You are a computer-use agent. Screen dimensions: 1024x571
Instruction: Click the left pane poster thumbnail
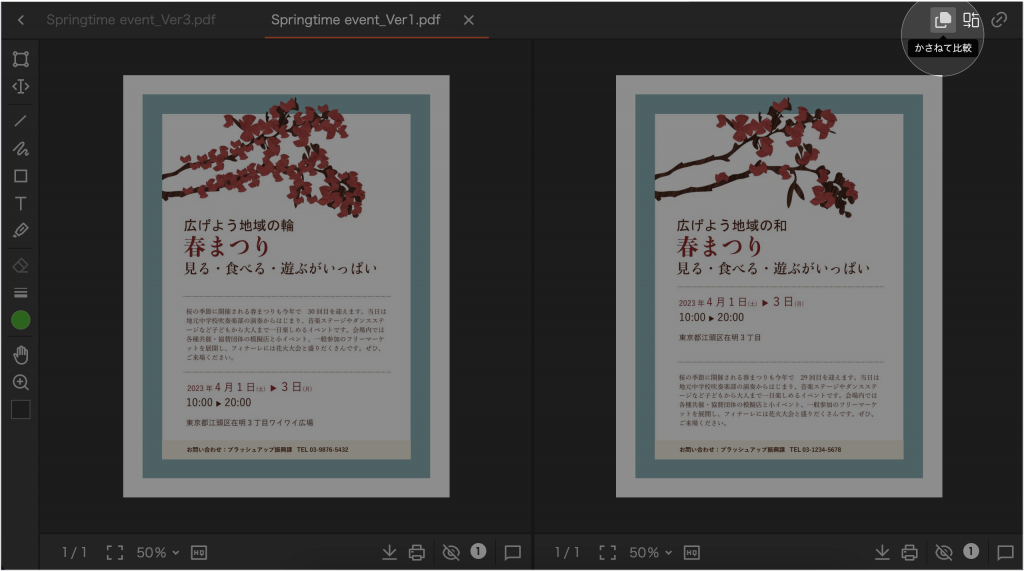[x=286, y=286]
